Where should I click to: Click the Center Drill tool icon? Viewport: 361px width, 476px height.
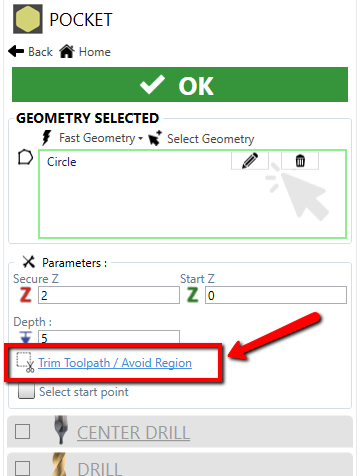[61, 430]
